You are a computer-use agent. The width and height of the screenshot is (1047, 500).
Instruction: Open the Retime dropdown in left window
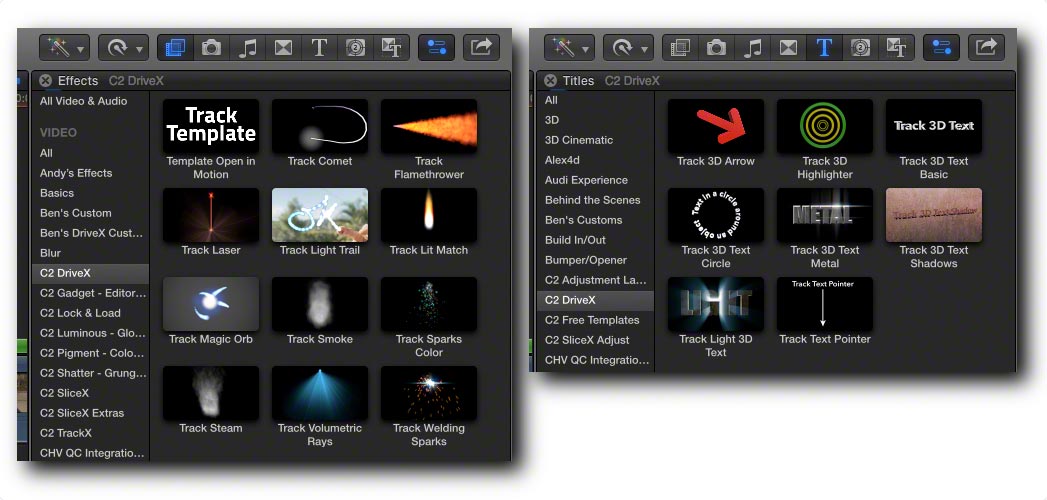[124, 47]
